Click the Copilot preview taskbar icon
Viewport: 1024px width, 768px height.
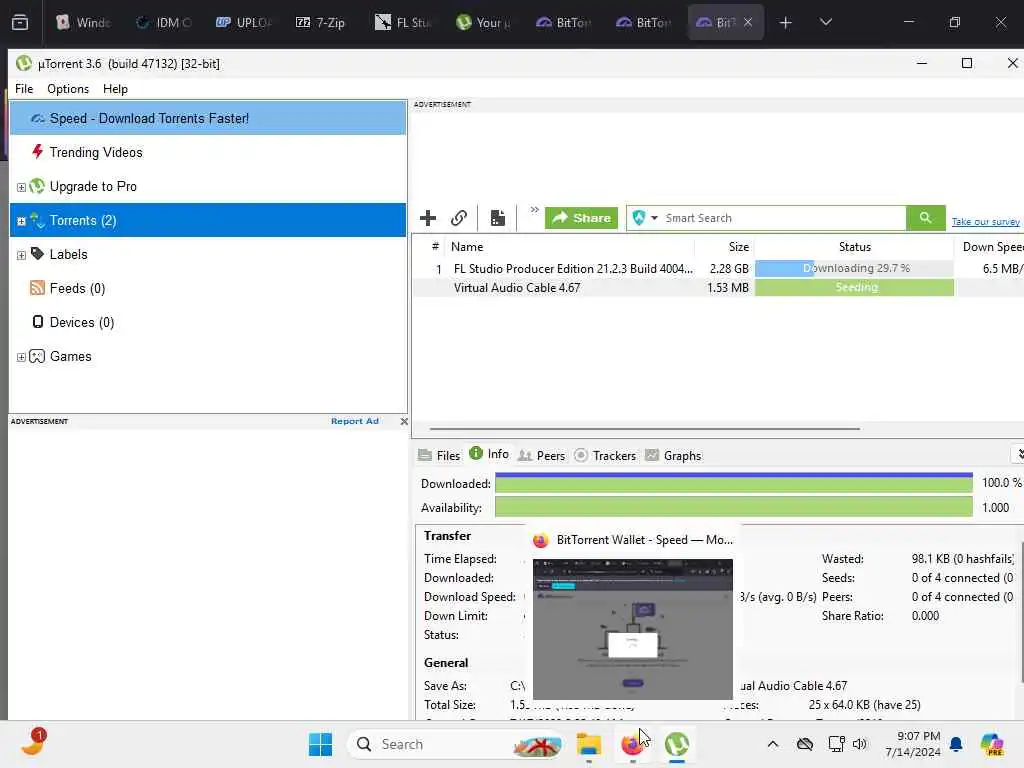point(992,744)
